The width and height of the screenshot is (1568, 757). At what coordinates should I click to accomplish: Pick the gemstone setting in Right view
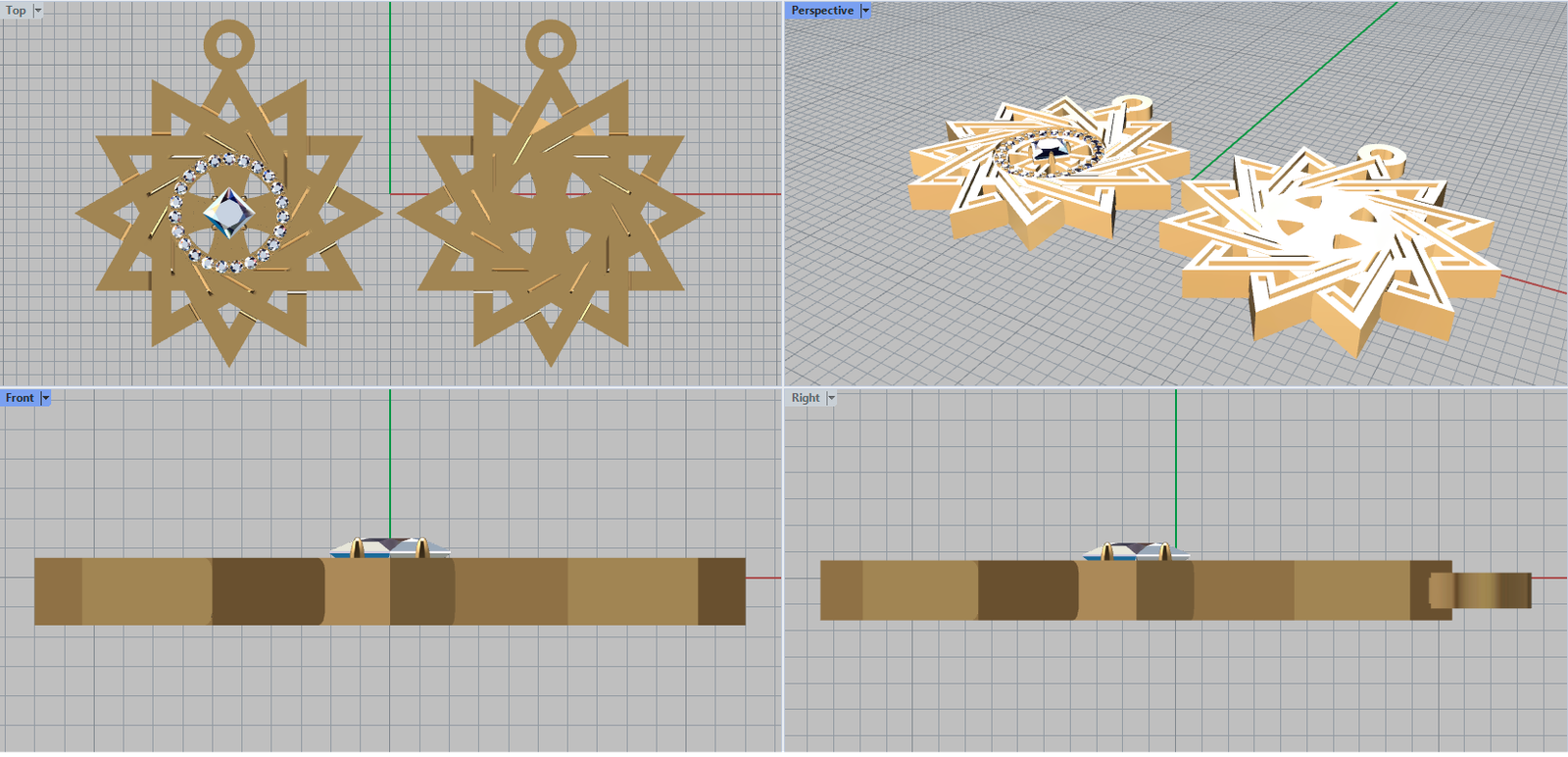pos(1135,551)
